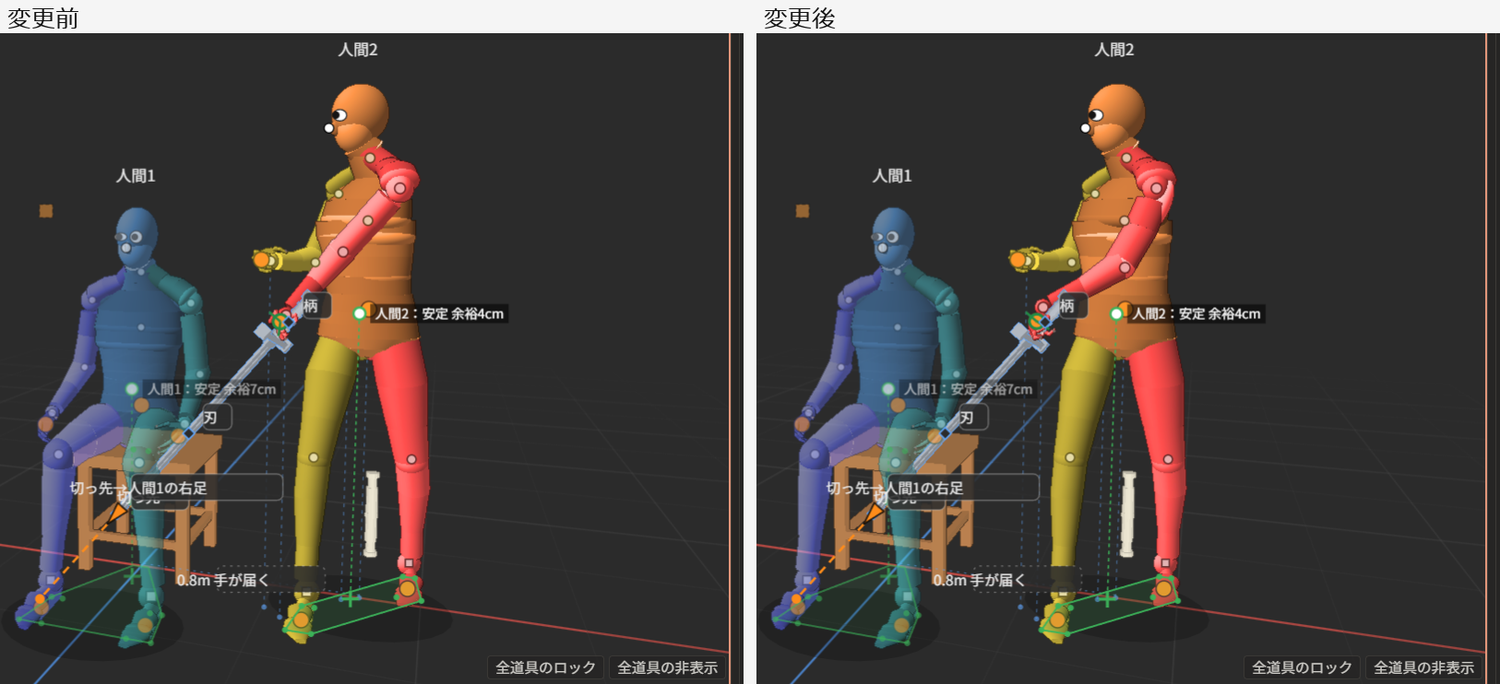Select 人間1's blue head in 変更前 view

pos(137,238)
